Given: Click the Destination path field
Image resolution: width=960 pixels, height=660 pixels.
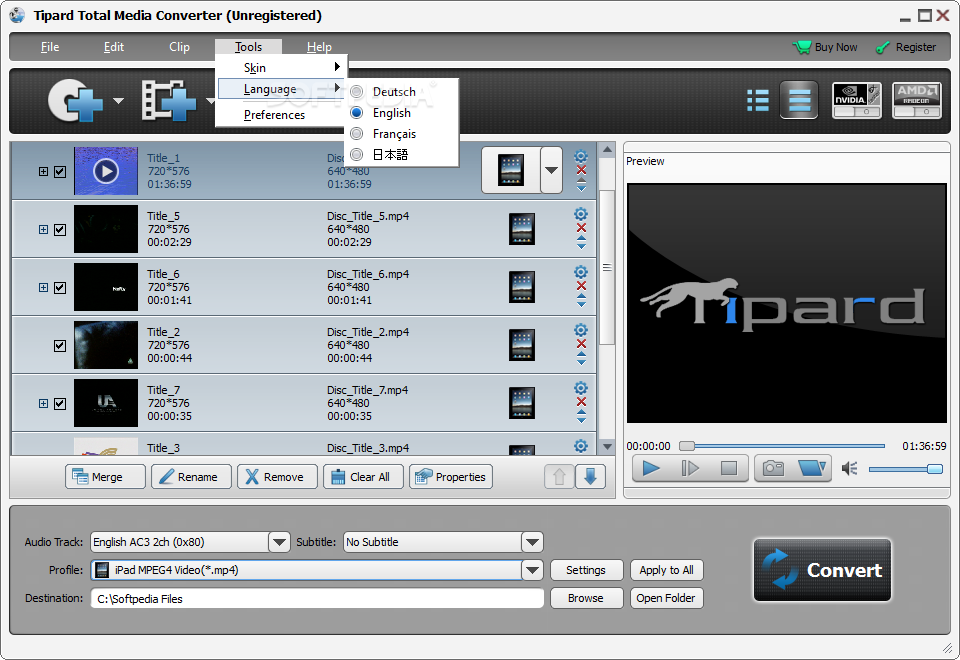Looking at the screenshot, I should (317, 598).
